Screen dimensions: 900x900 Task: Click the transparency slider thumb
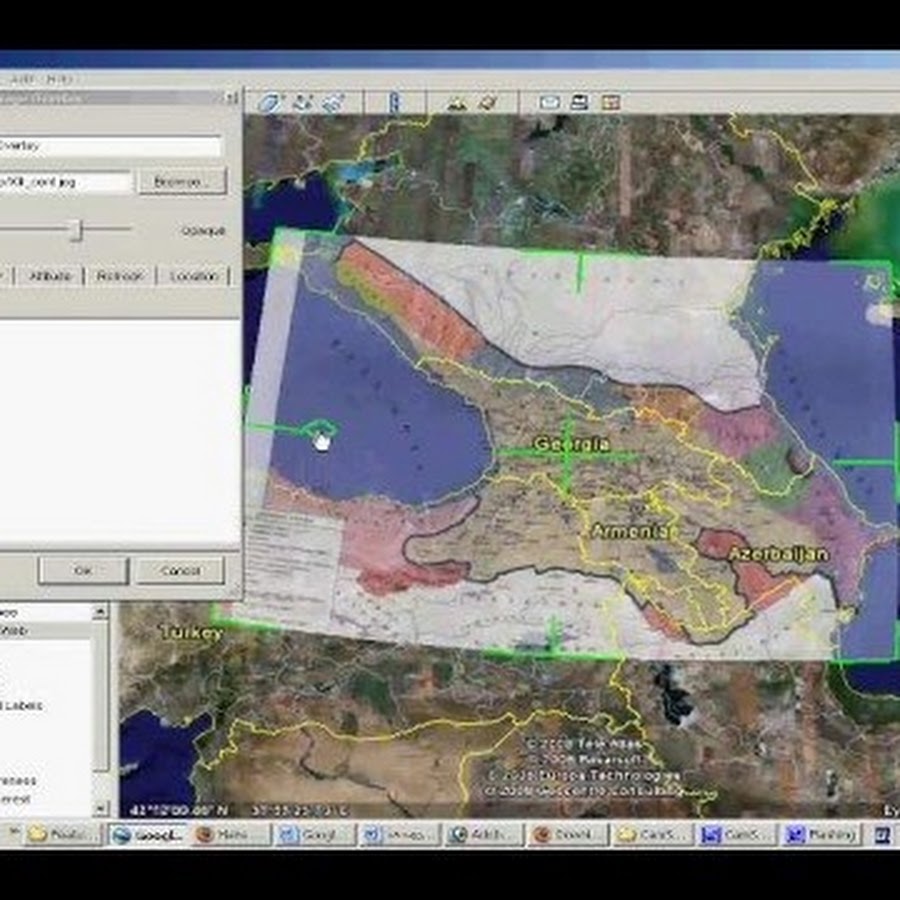pos(77,230)
